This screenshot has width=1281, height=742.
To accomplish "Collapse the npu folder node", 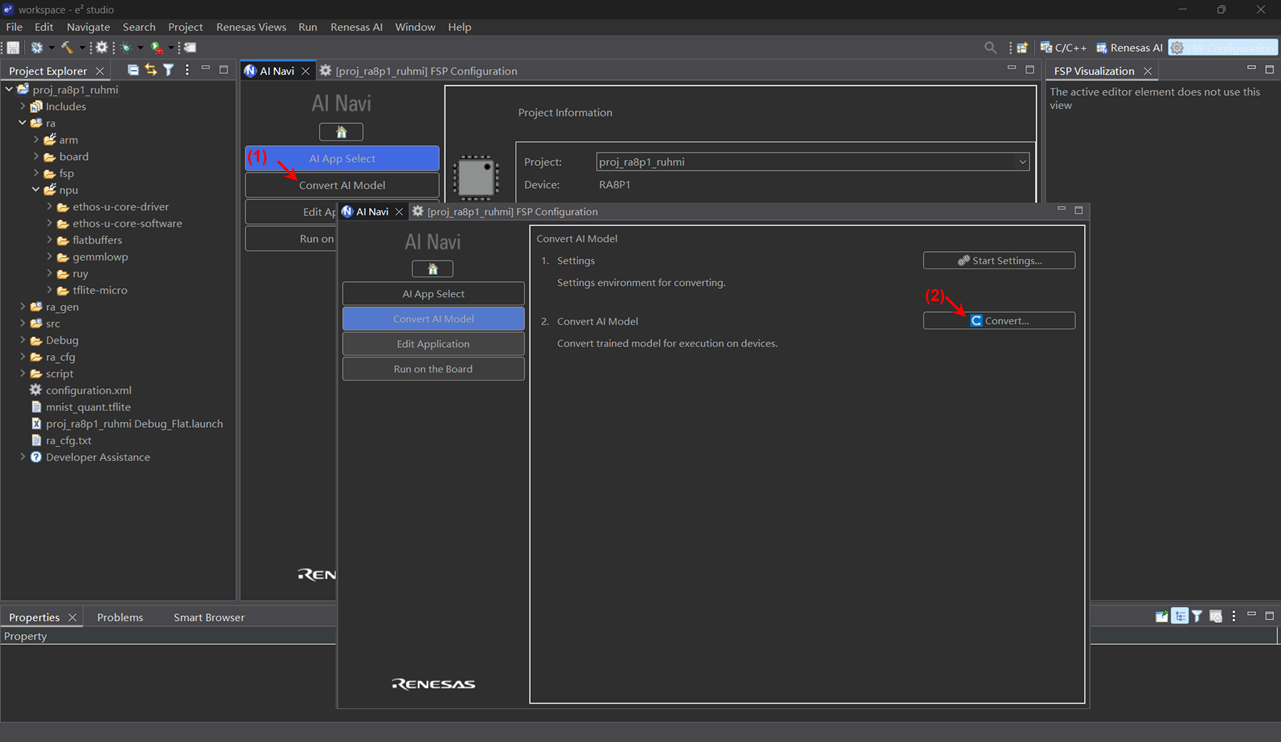I will (x=36, y=190).
